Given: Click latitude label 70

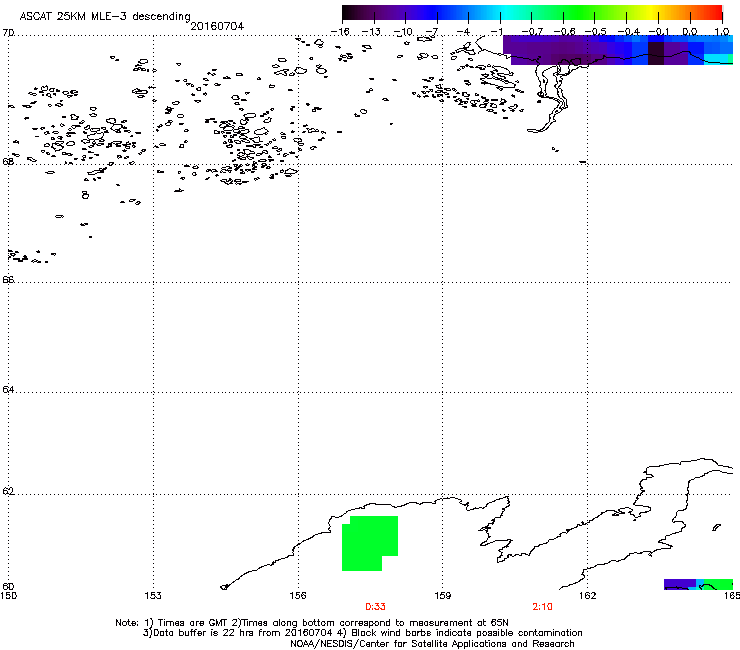Looking at the screenshot, I should 8,33.
